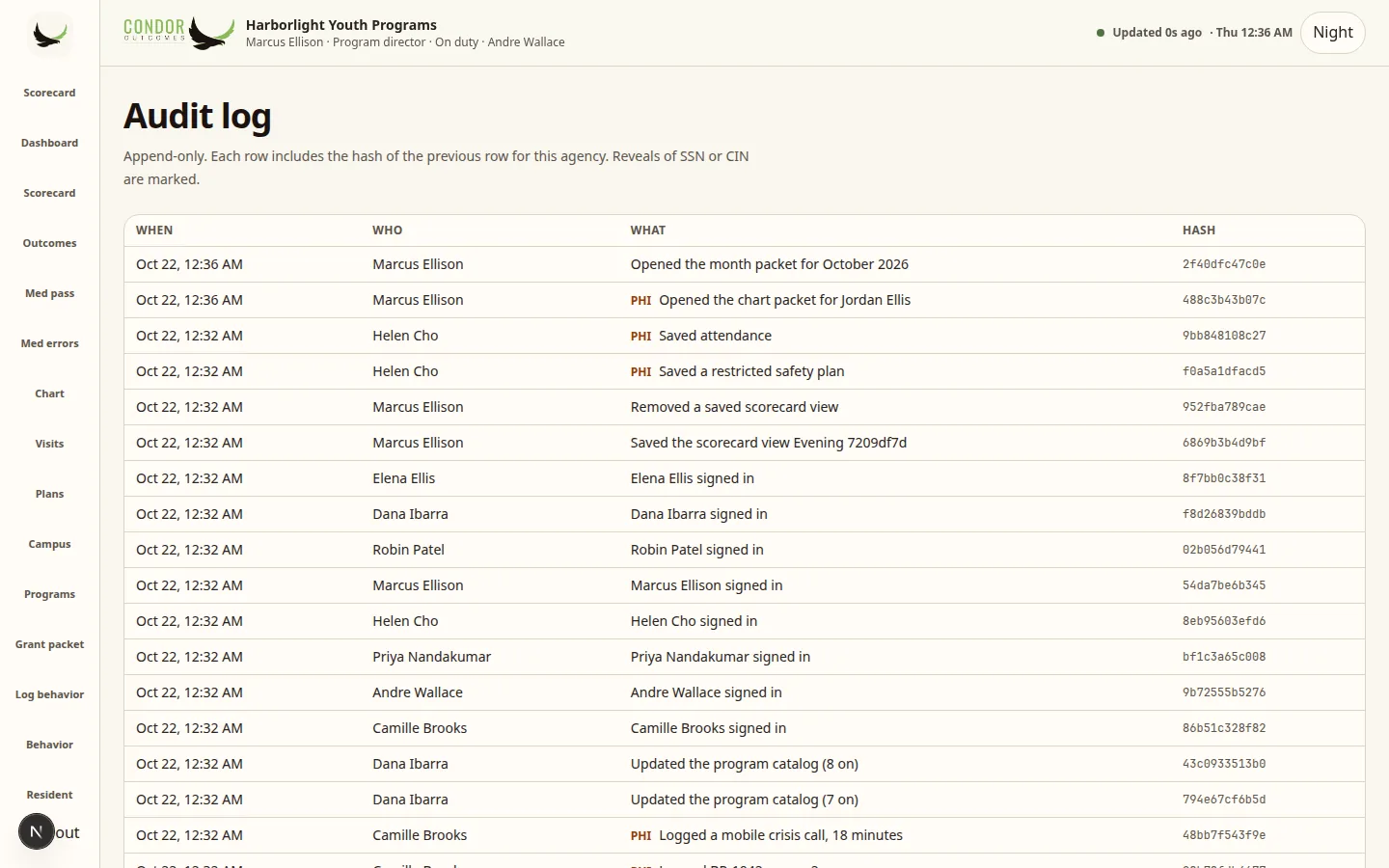Click 'Priya Nandakumar' in the WHO column
The height and width of the screenshot is (868, 1389).
[432, 657]
